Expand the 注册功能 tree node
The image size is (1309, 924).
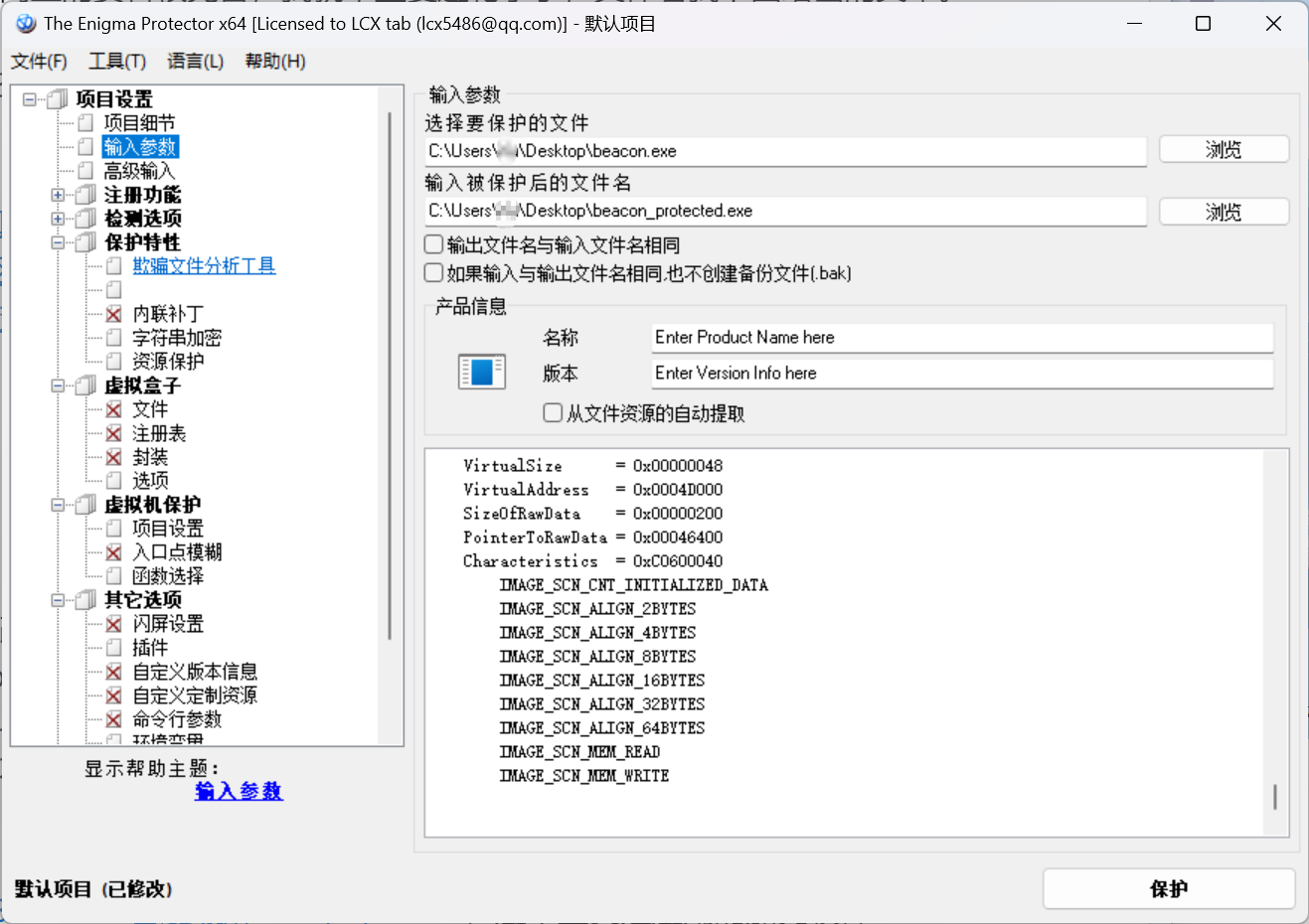pyautogui.click(x=58, y=195)
